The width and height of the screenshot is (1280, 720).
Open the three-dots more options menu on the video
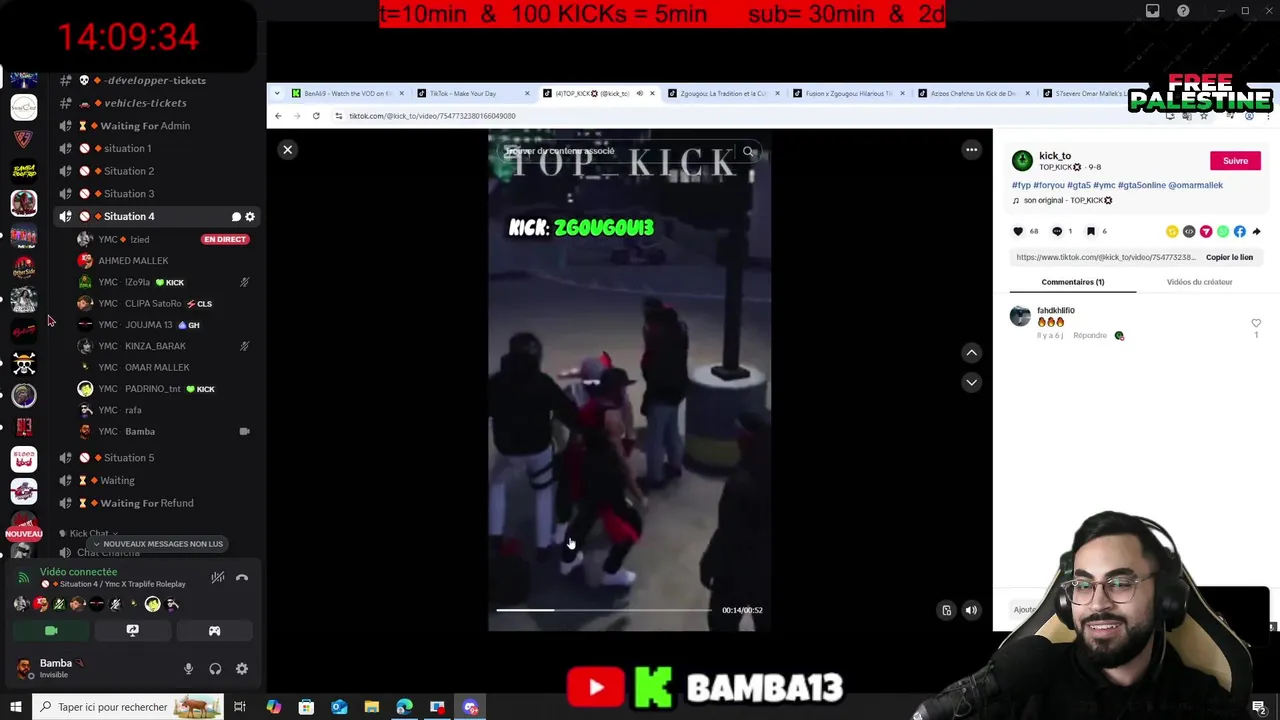coord(971,150)
